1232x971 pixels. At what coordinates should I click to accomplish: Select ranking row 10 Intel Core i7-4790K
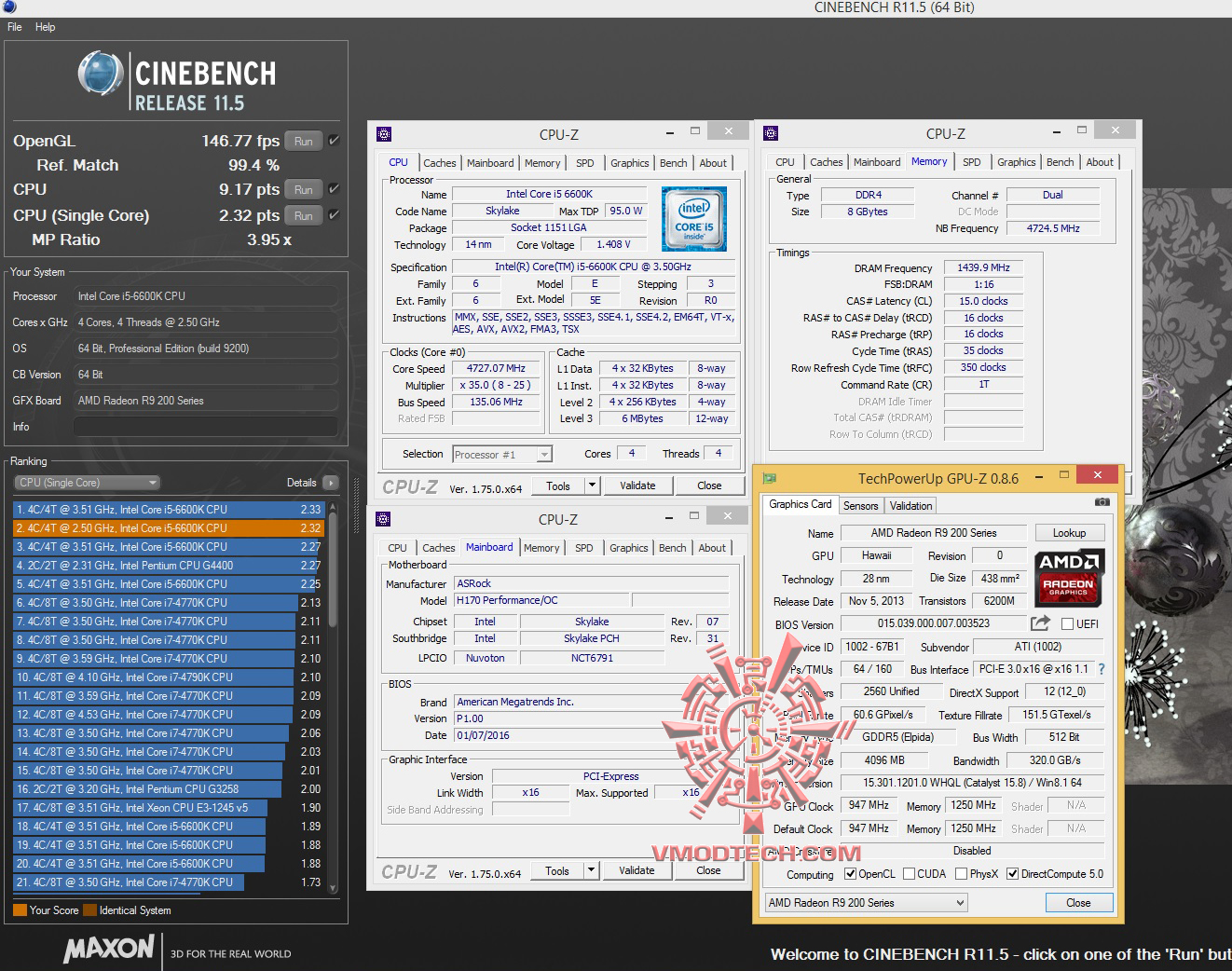[169, 677]
